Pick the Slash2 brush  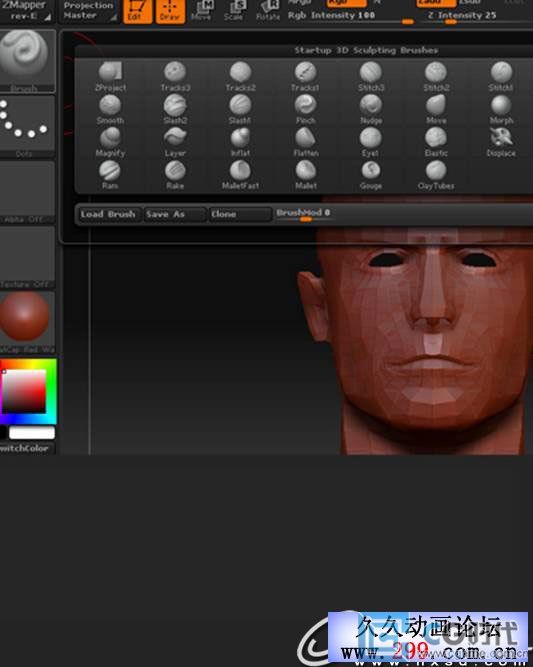[x=175, y=109]
